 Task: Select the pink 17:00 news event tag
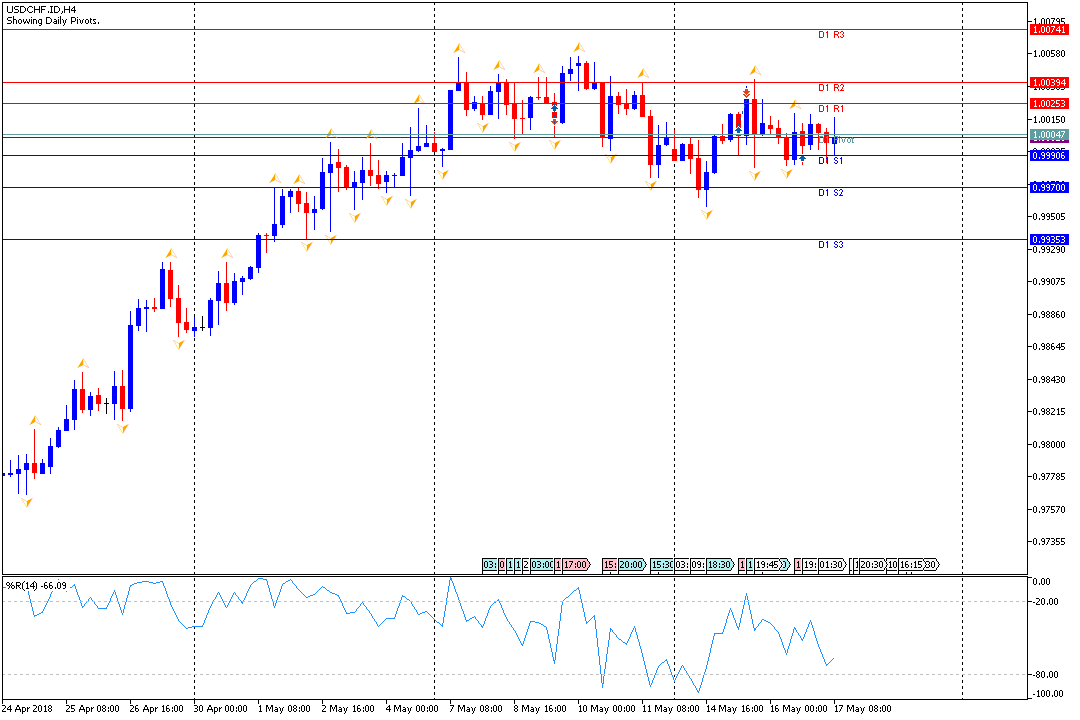pyautogui.click(x=575, y=565)
